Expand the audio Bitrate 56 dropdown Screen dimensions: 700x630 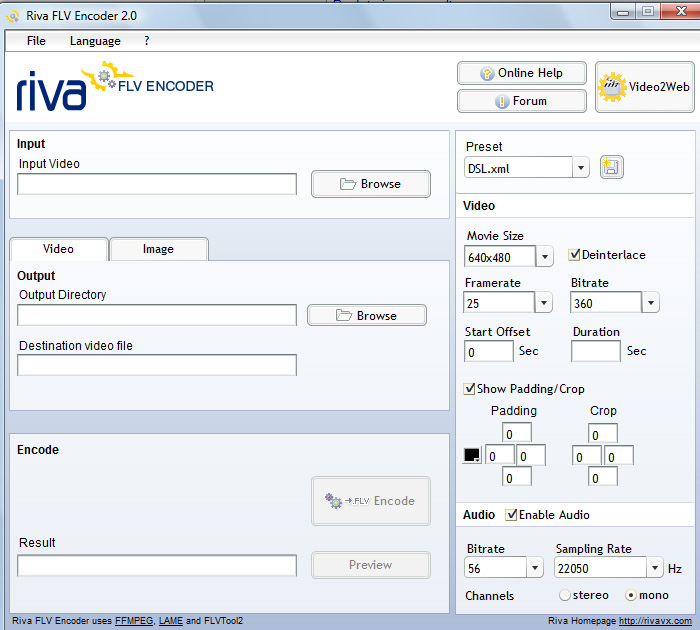[x=535, y=568]
